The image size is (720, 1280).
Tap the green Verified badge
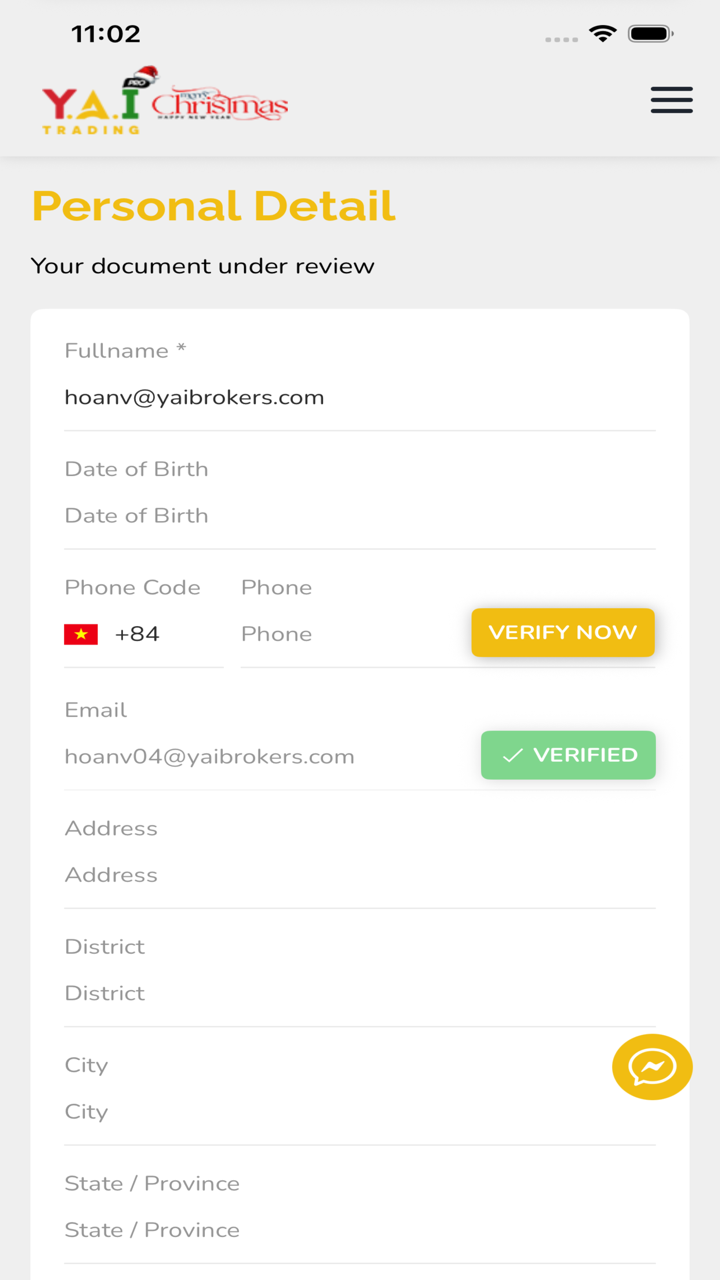point(568,755)
